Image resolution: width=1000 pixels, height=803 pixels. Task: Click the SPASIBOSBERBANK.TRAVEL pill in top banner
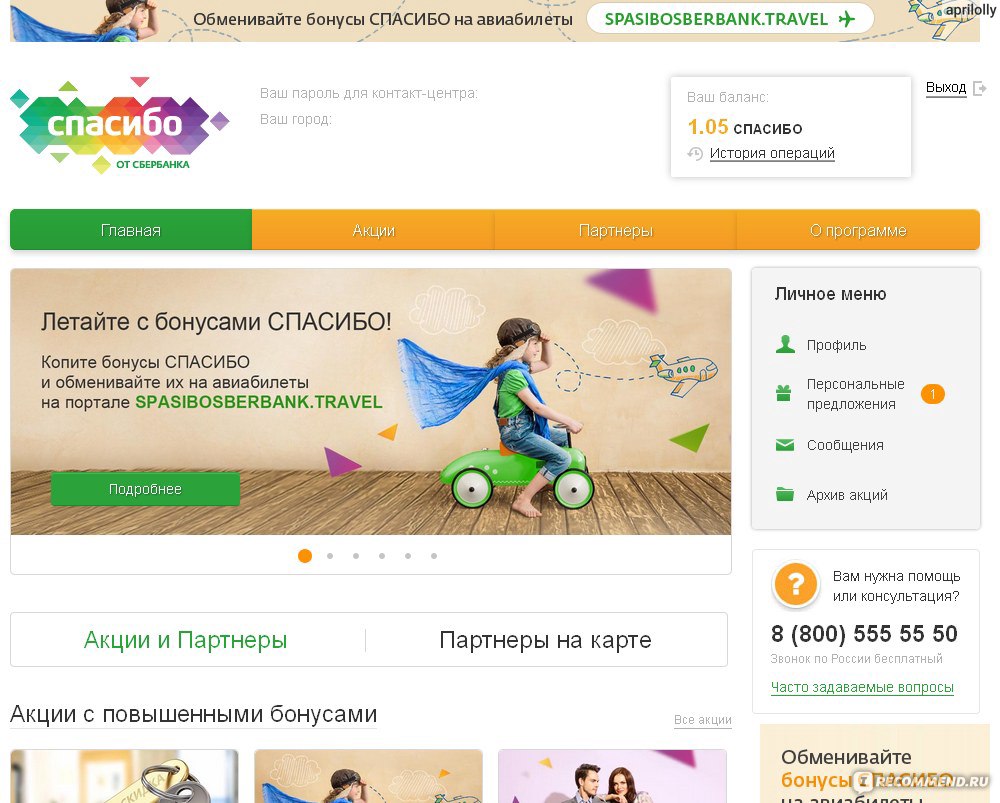[x=730, y=19]
